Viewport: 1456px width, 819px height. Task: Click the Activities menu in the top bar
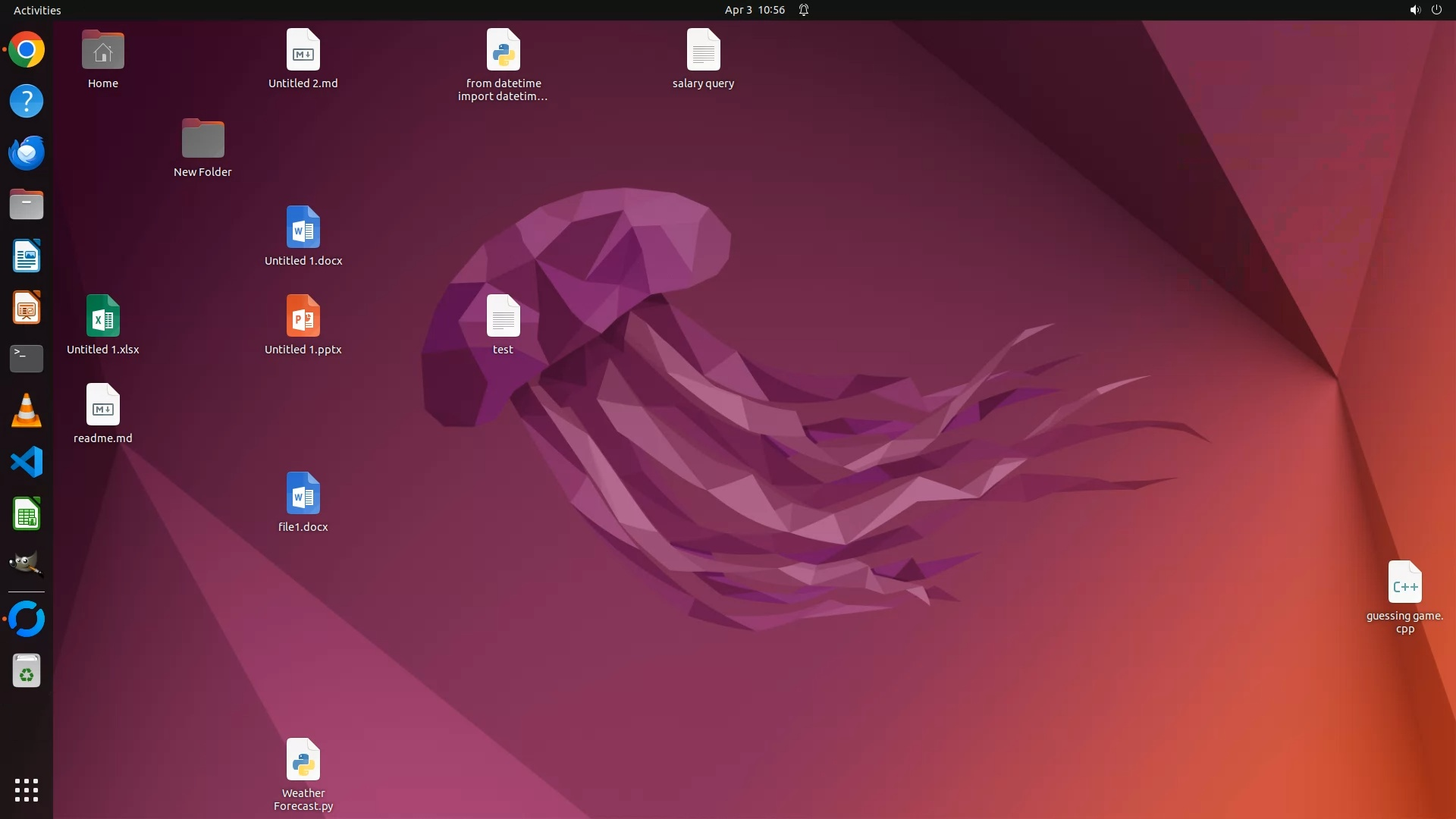pyautogui.click(x=37, y=10)
